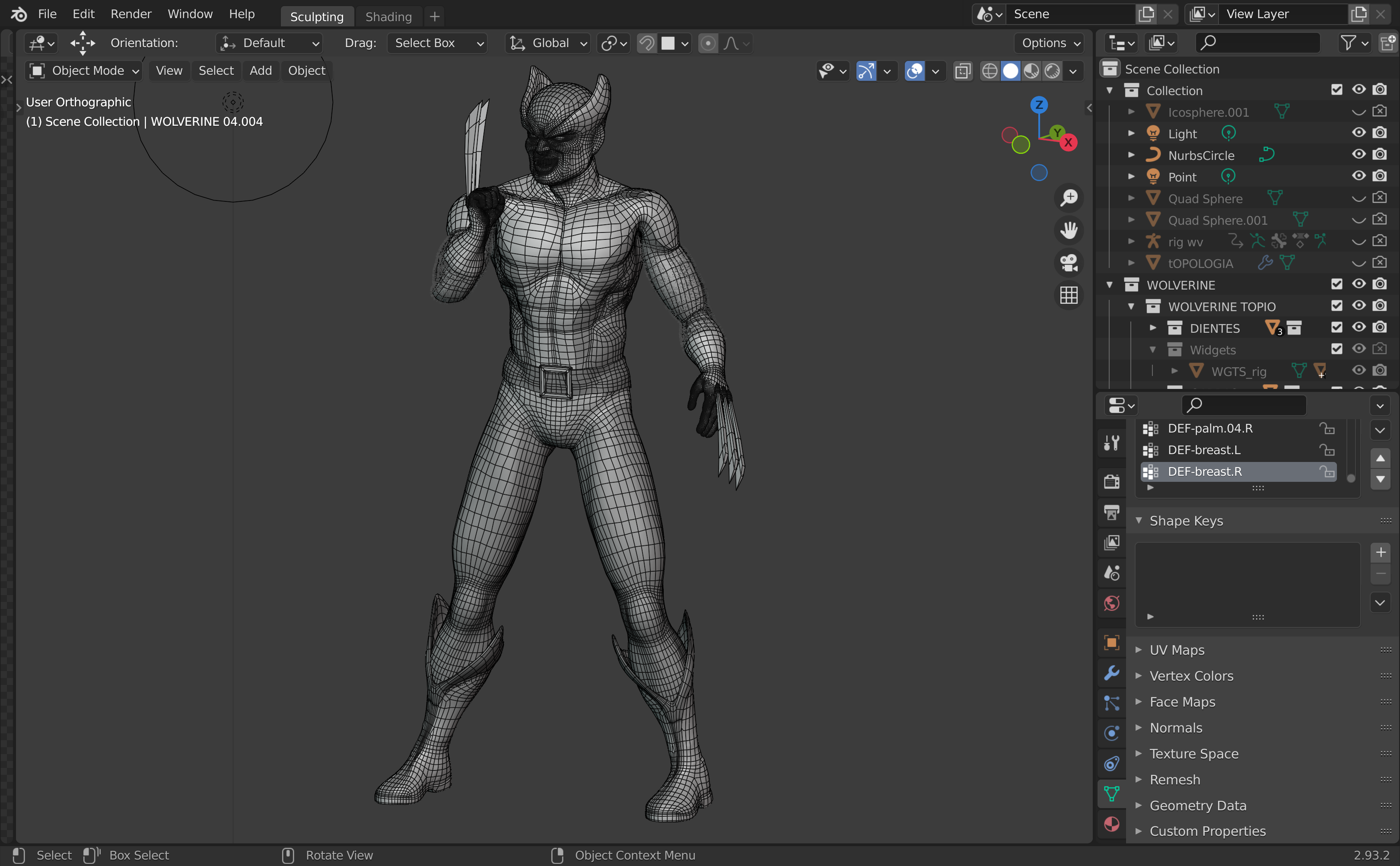Switch to orthographic grid view icon
Viewport: 1400px width, 866px height.
1069,296
